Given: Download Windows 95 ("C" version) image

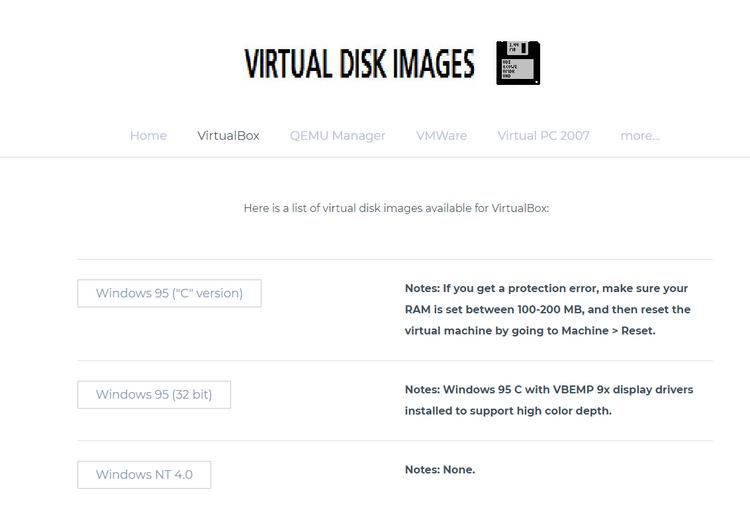Looking at the screenshot, I should 169,293.
